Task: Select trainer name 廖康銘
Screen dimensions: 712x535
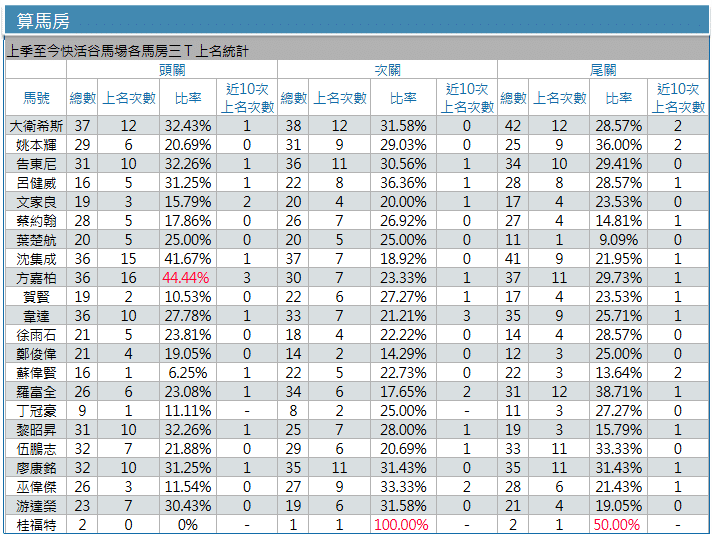Action: tap(36, 468)
